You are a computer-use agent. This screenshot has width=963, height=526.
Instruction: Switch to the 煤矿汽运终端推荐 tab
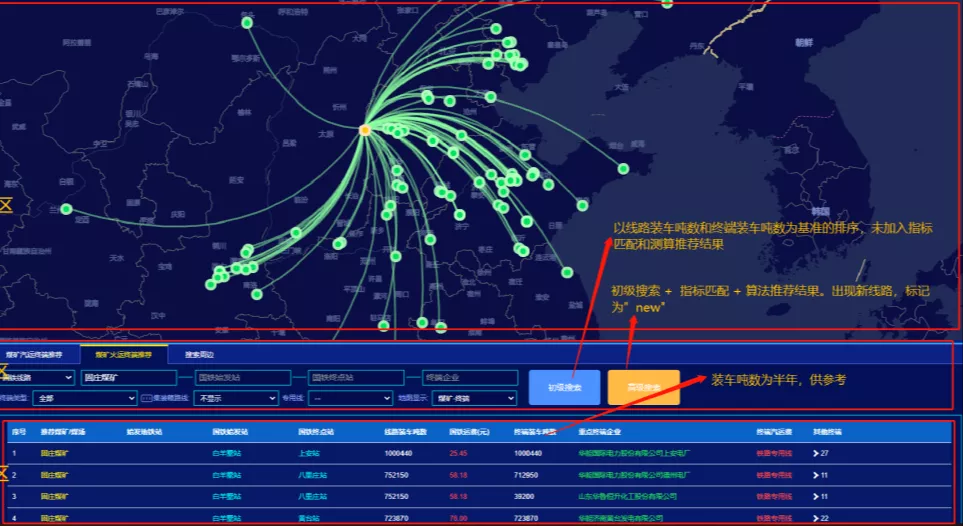click(34, 355)
